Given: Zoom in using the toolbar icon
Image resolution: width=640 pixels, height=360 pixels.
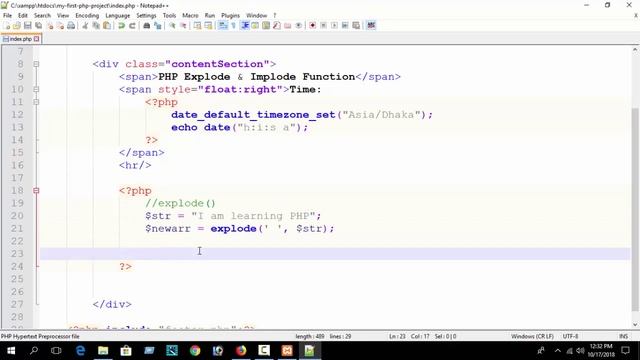Looking at the screenshot, I should pos(172,26).
